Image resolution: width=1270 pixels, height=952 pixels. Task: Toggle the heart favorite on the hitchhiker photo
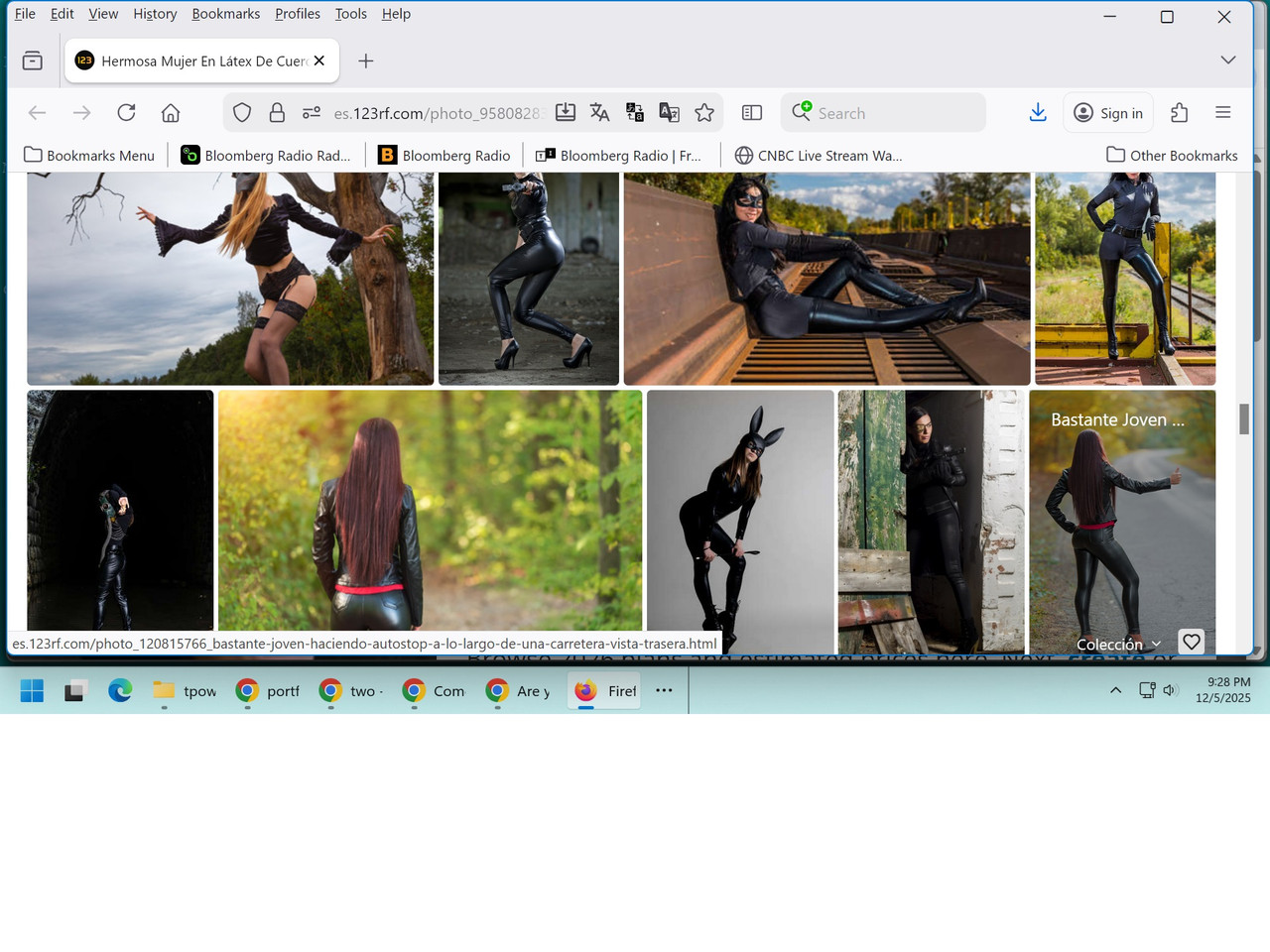[x=1192, y=642]
